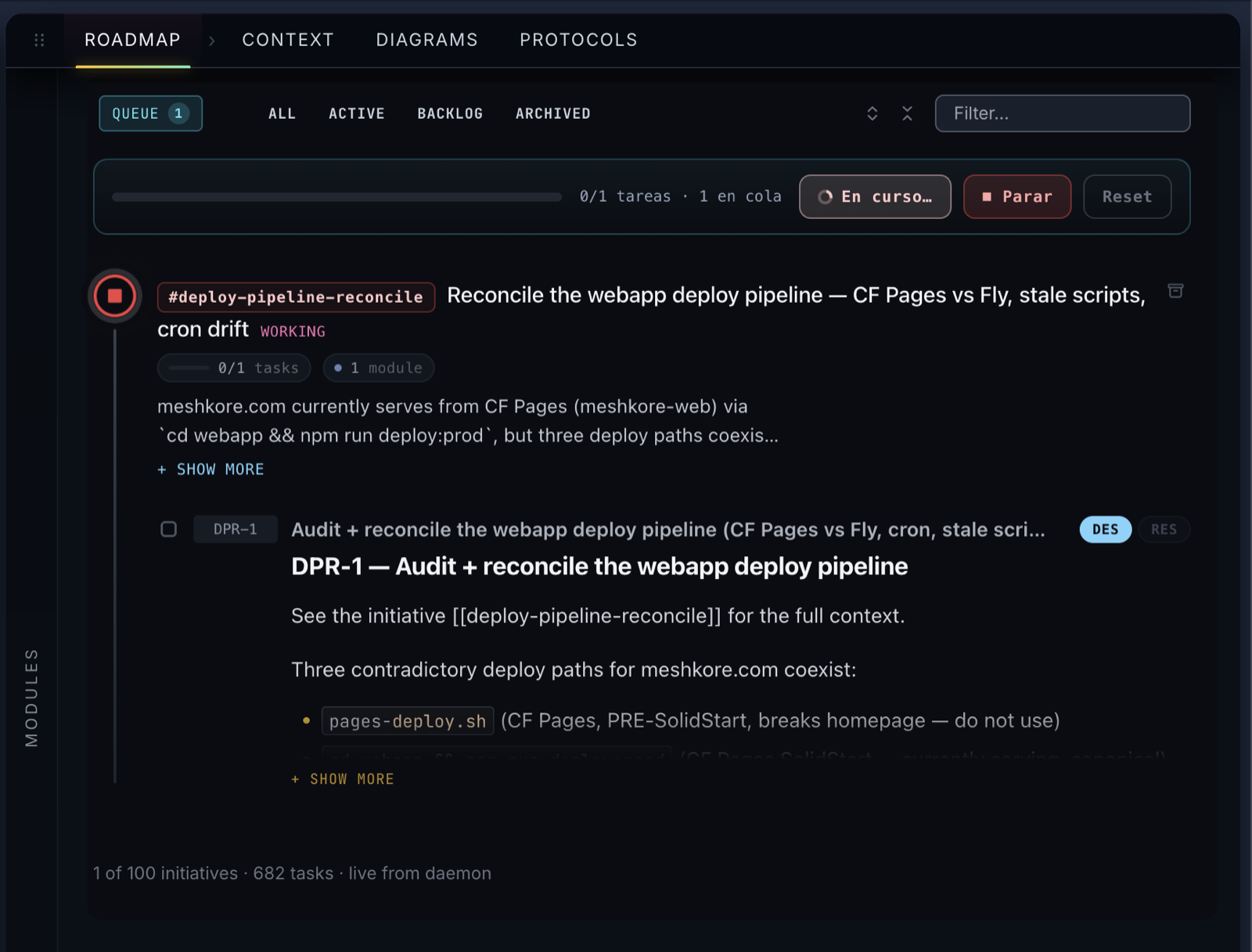Viewport: 1252px width, 952px height.
Task: Select the RES toggle on DPR-1
Action: point(1164,530)
